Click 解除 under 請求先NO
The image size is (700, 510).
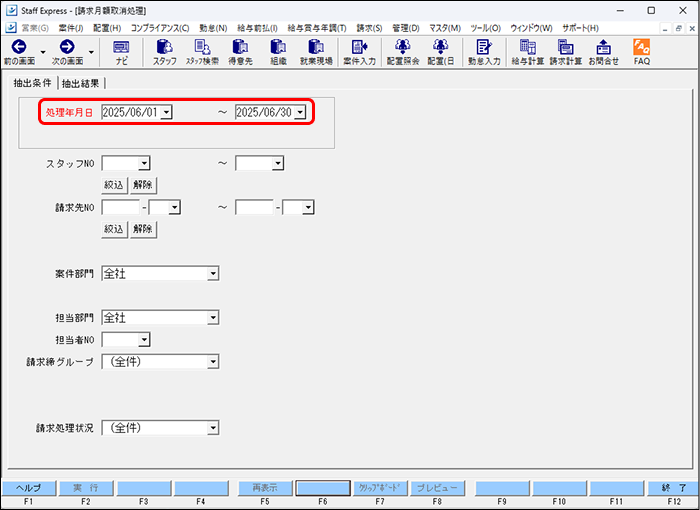coord(143,229)
